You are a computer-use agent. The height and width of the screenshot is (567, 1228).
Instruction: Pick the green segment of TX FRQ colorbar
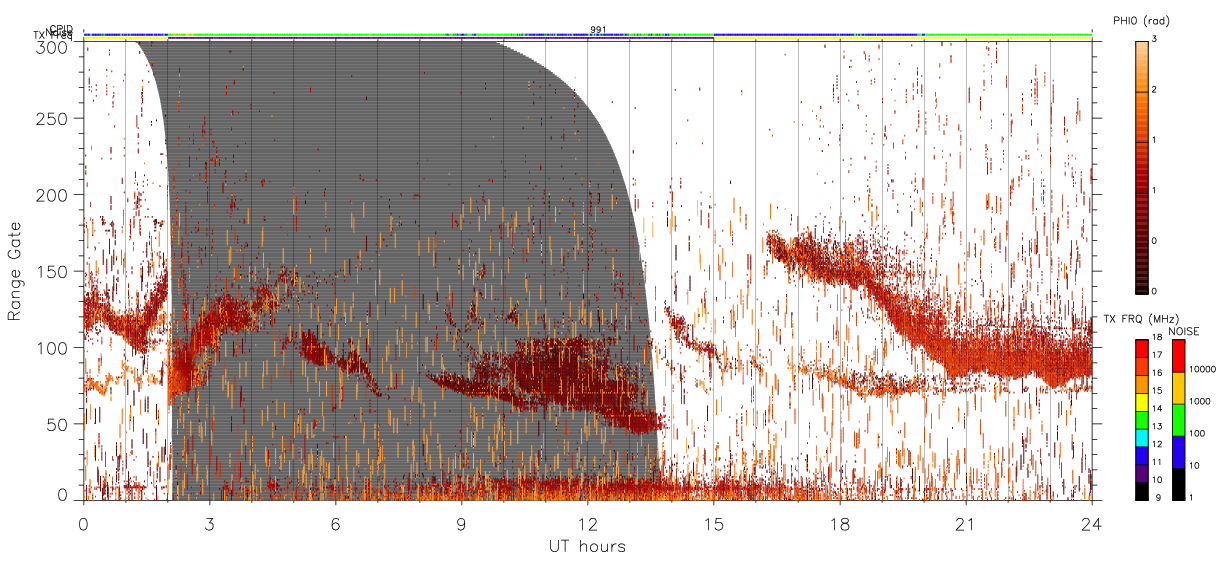point(1142,419)
